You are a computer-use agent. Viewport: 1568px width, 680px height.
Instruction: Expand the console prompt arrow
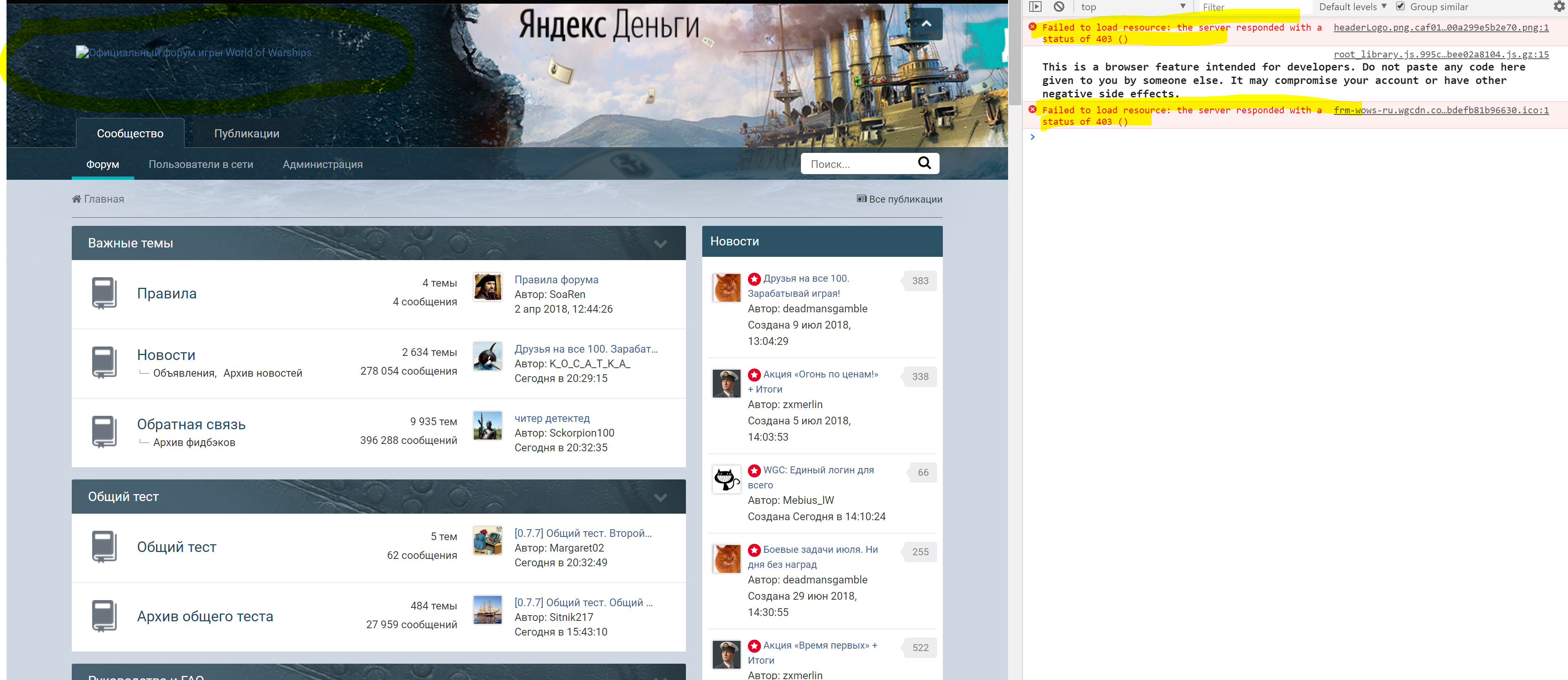pos(1032,137)
